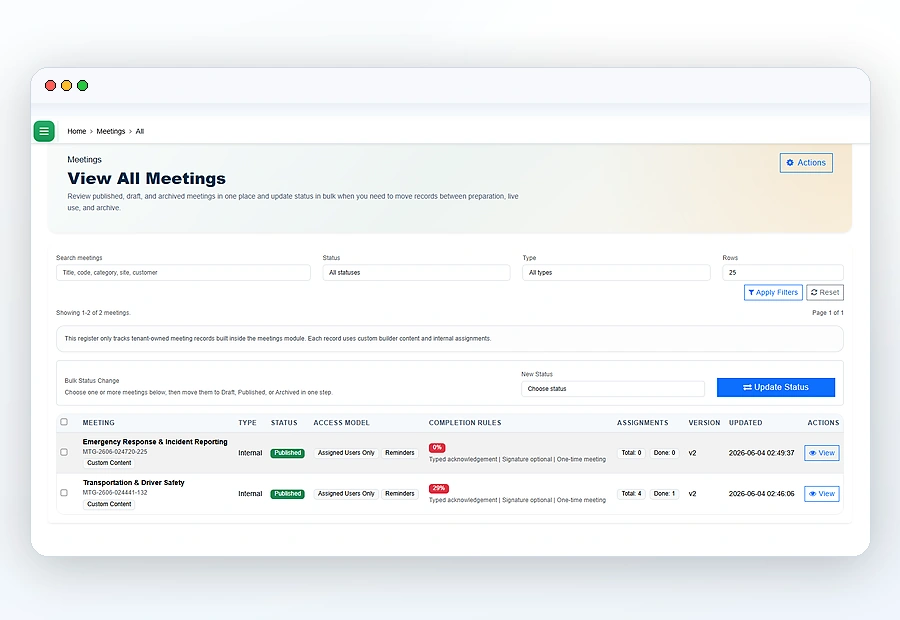Click Assigned Users Only in Emergency Response row
900x620 pixels.
click(x=346, y=453)
